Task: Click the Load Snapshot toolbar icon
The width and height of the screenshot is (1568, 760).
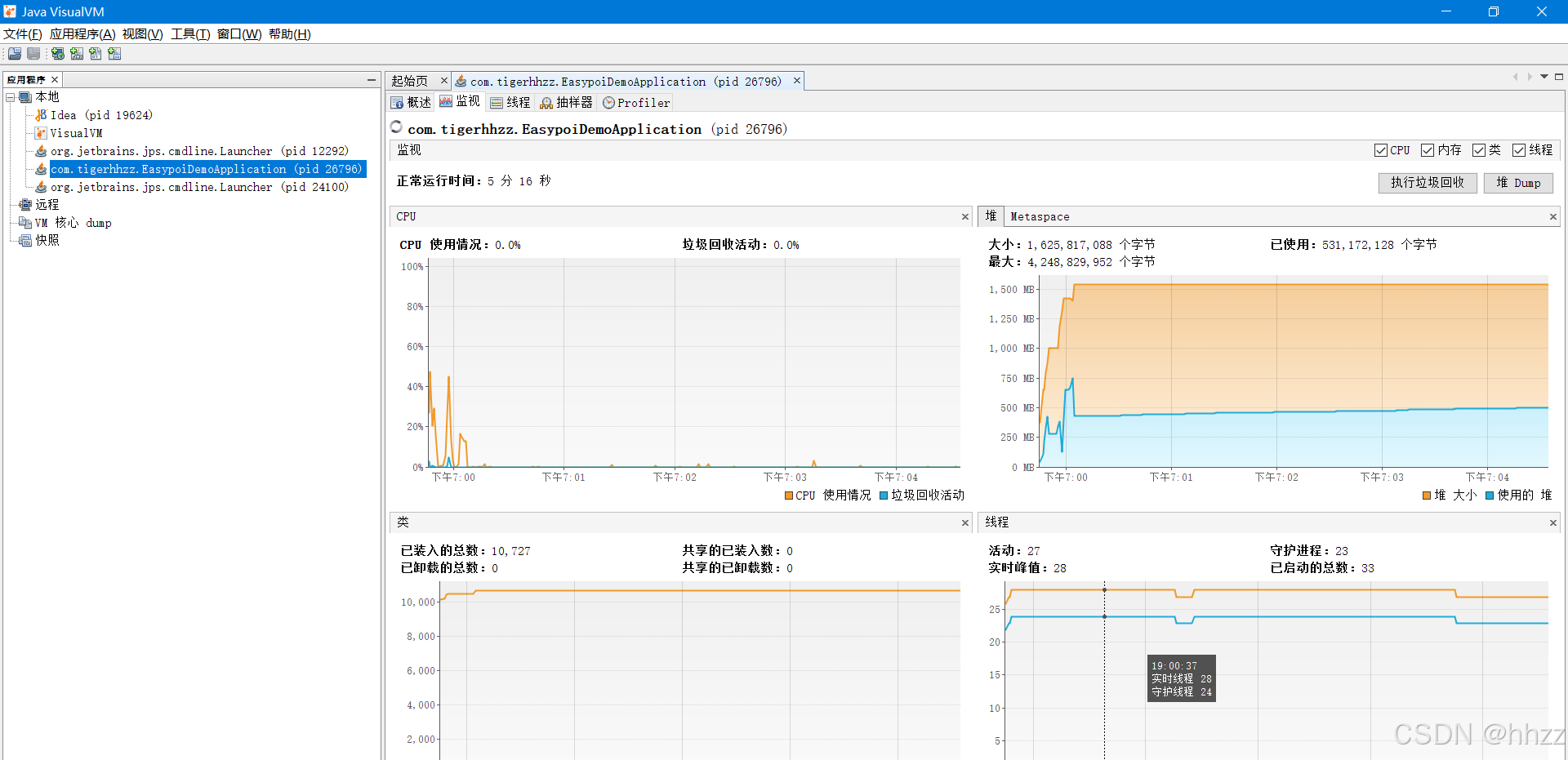Action: click(15, 54)
